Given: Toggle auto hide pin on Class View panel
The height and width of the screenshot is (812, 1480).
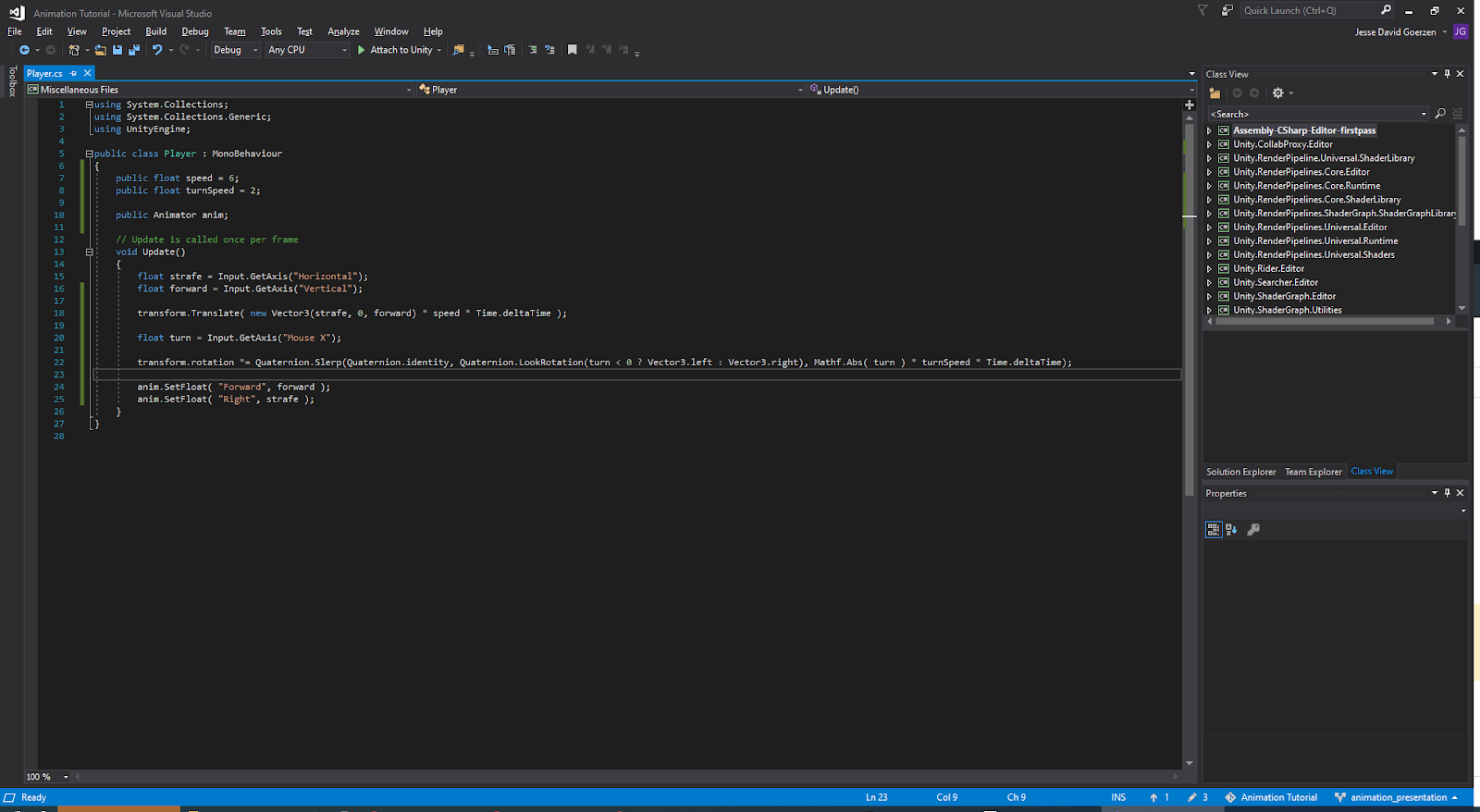Looking at the screenshot, I should 1448,74.
